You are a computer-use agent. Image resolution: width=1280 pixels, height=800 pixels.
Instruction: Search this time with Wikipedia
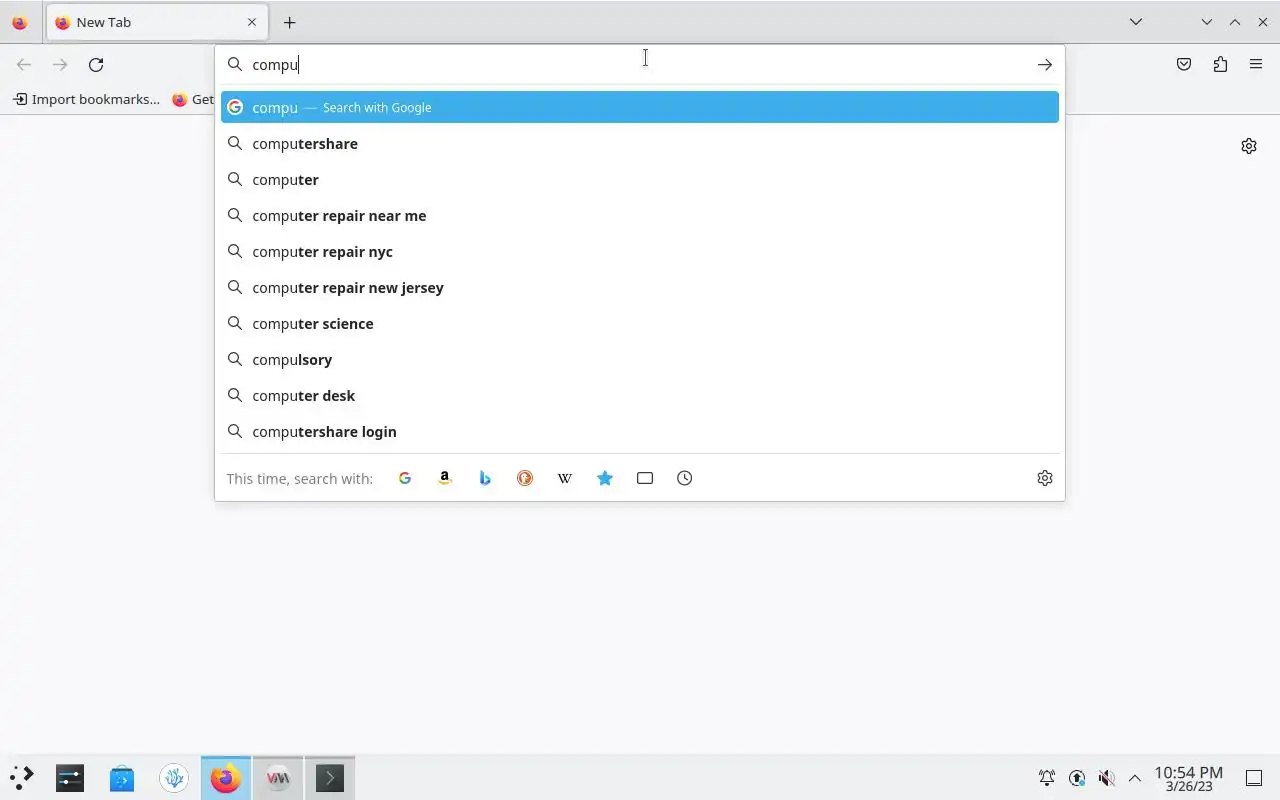[565, 478]
